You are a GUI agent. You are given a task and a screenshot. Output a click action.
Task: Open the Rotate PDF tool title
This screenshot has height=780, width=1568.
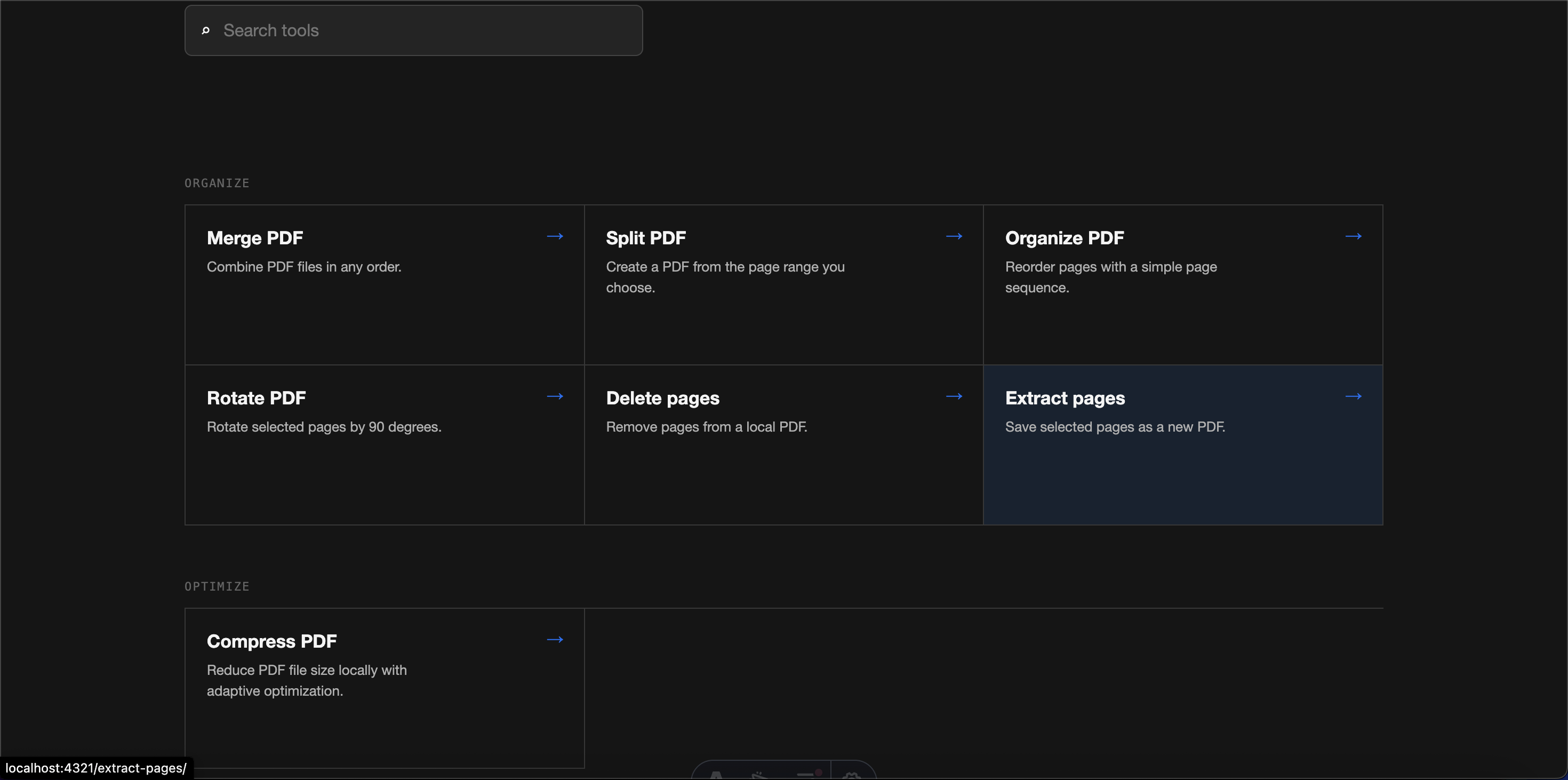coord(256,398)
